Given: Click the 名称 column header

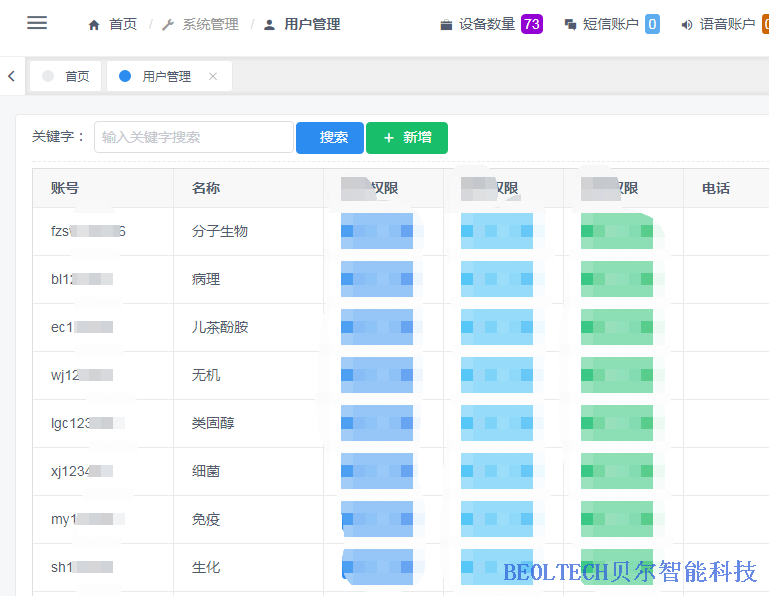Looking at the screenshot, I should [x=206, y=188].
